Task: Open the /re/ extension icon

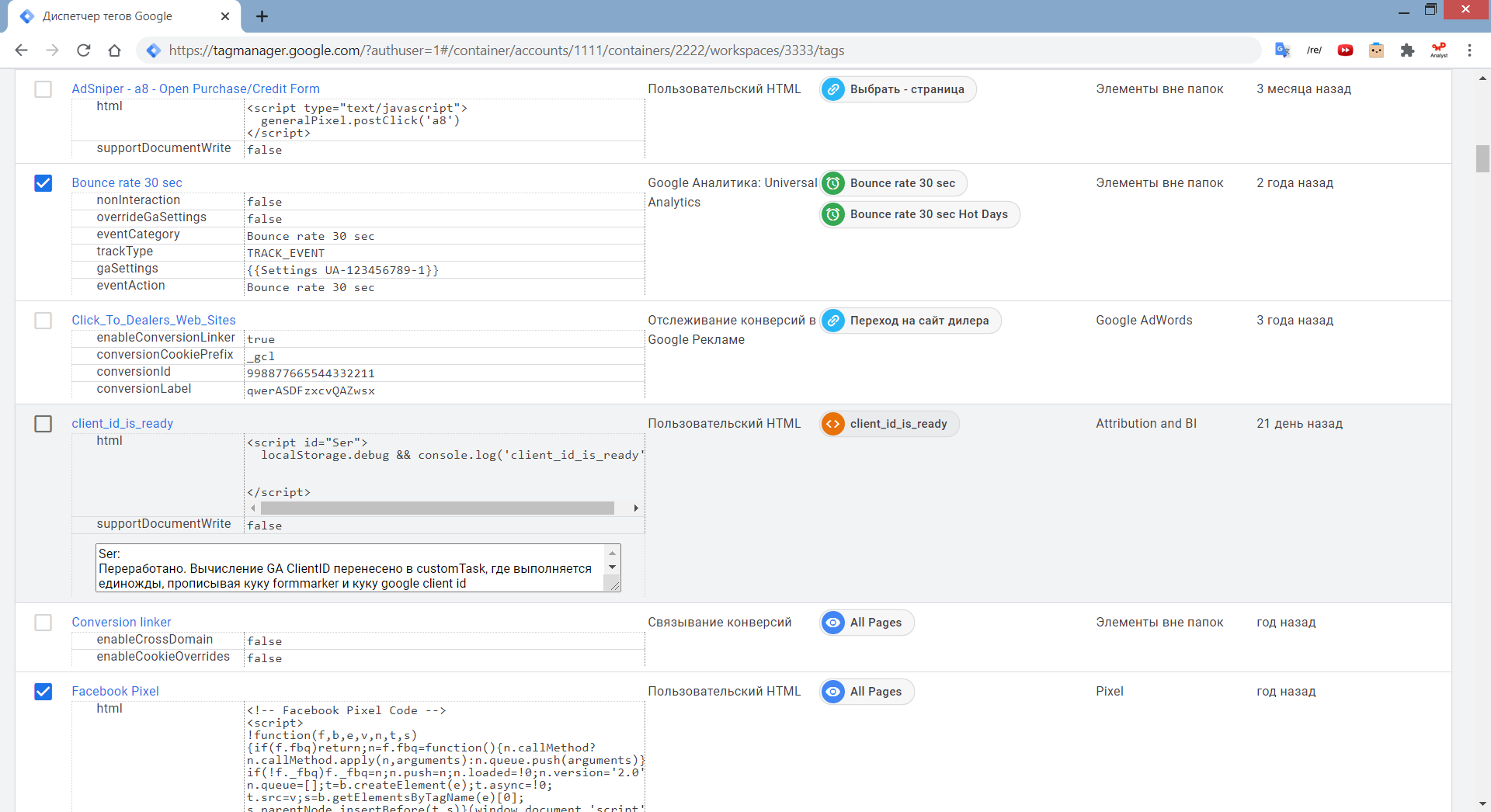Action: tap(1314, 50)
